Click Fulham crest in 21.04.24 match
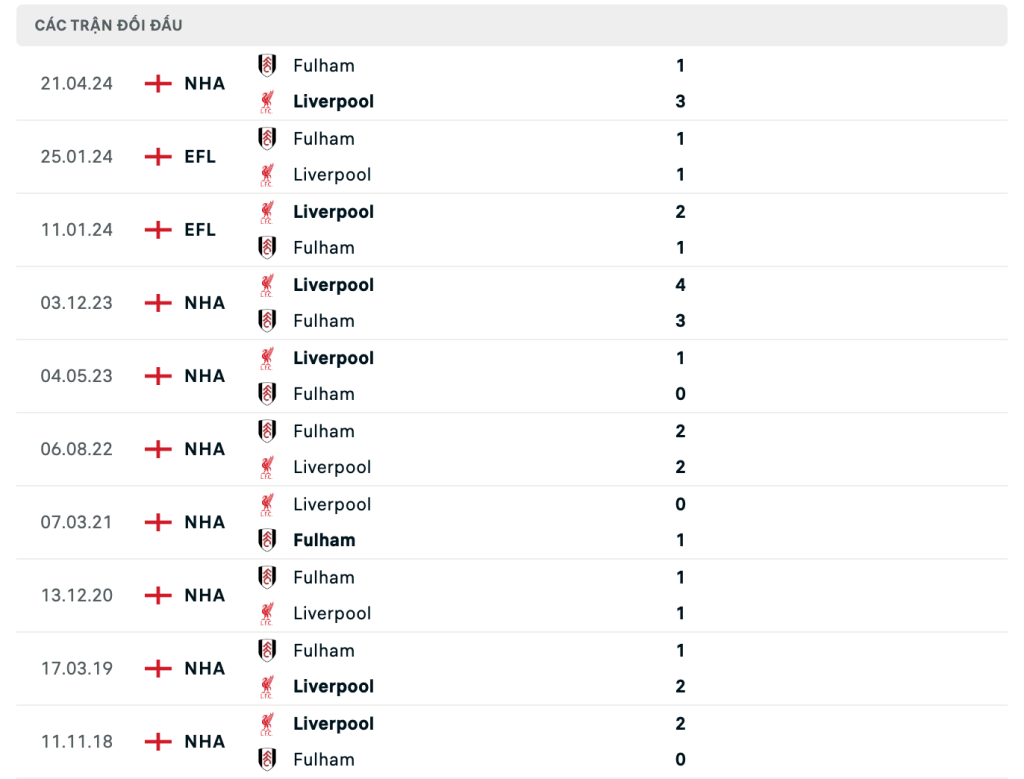Image resolution: width=1024 pixels, height=779 pixels. [266, 65]
